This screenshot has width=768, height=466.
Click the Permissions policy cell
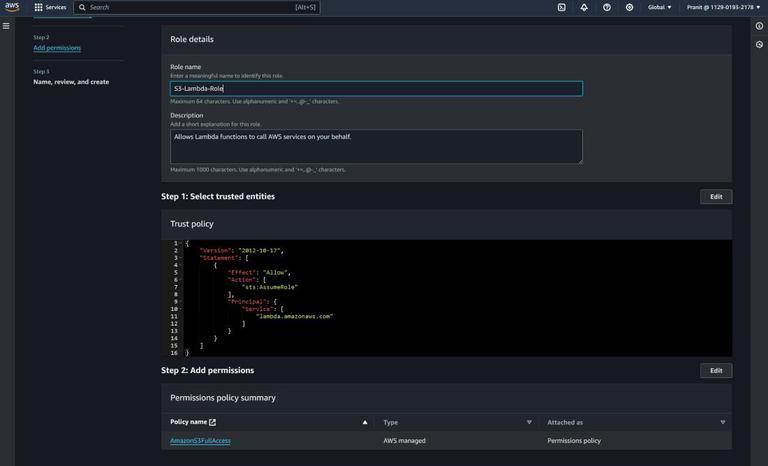click(x=574, y=441)
